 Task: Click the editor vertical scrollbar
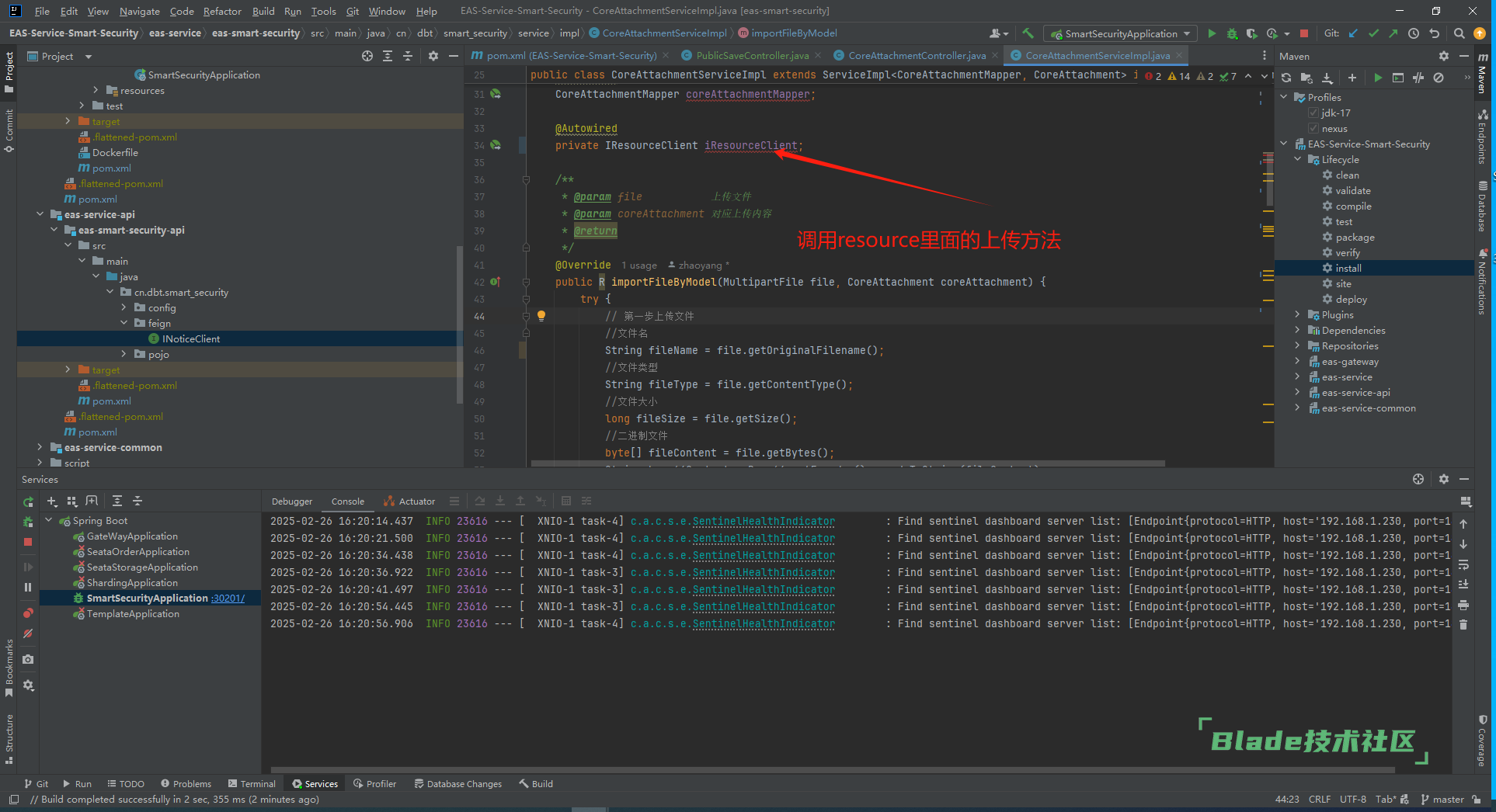(x=1269, y=179)
